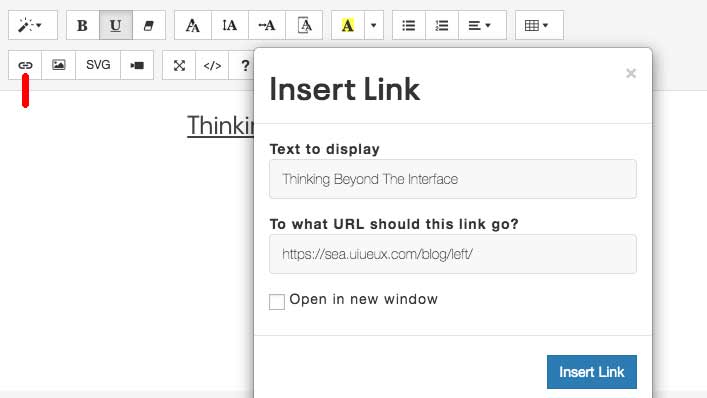Toggle fullscreen editor mode
707x398 pixels.
179,65
